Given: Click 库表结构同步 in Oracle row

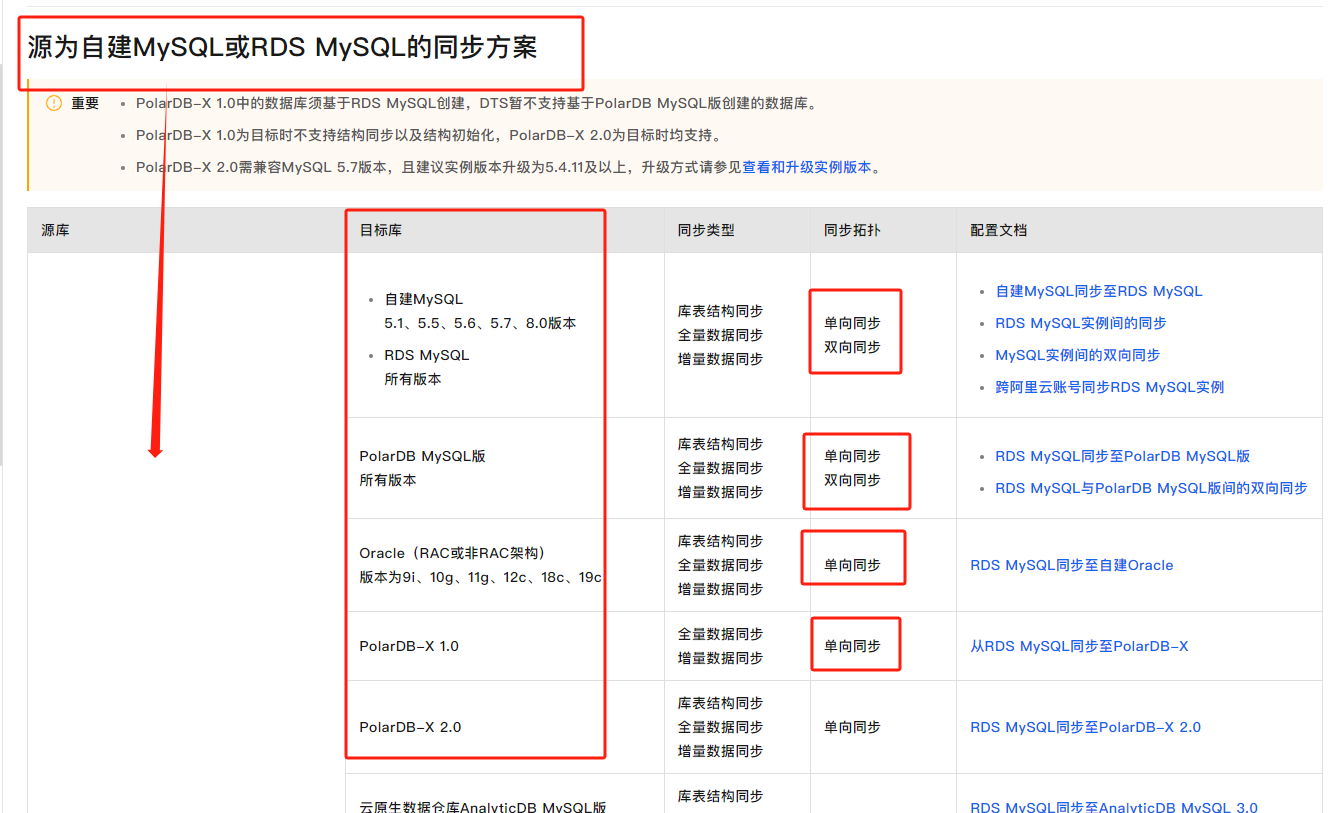Looking at the screenshot, I should pos(720,541).
